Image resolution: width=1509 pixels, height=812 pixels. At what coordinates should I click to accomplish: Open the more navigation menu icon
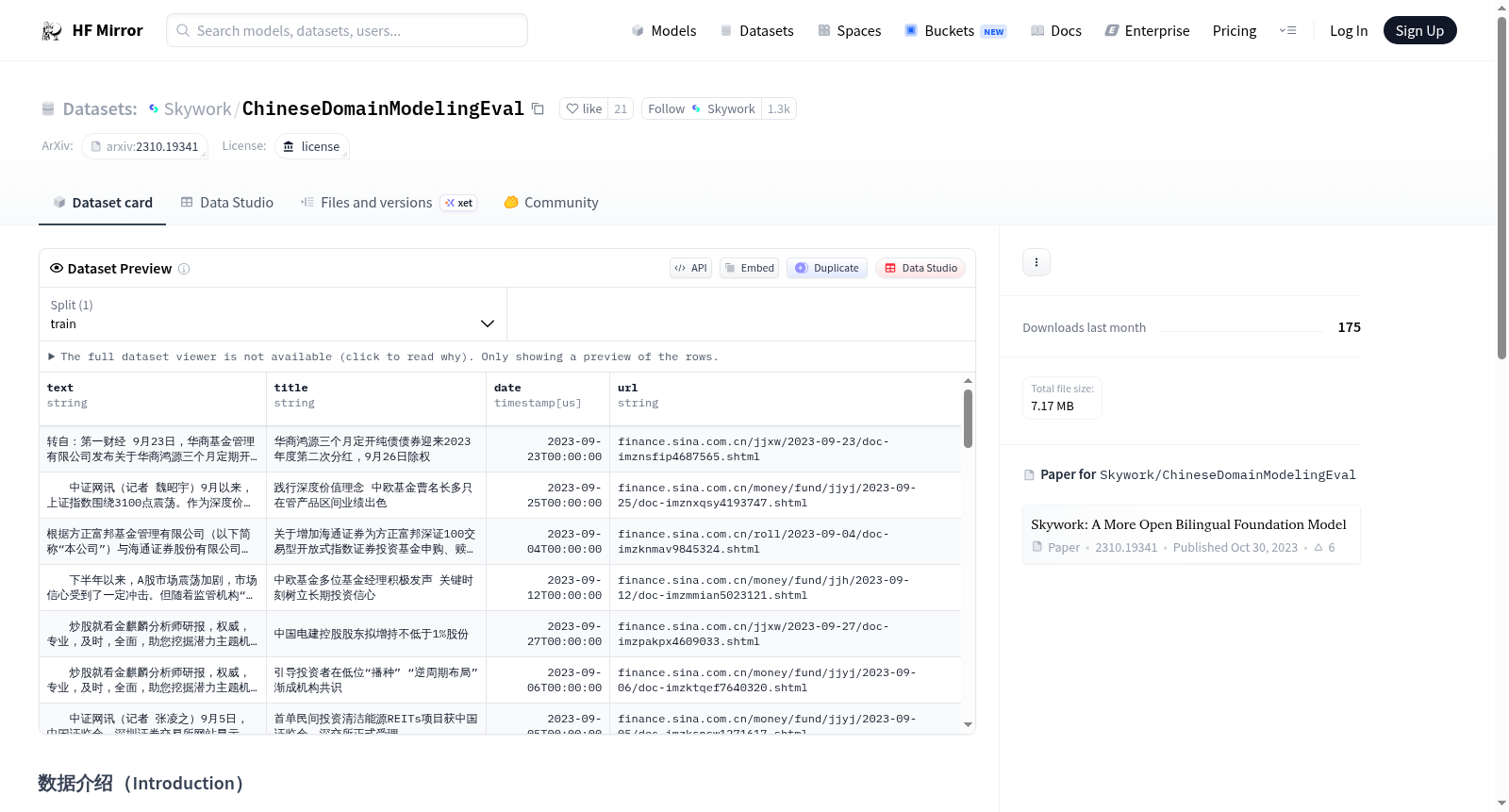pos(1287,31)
